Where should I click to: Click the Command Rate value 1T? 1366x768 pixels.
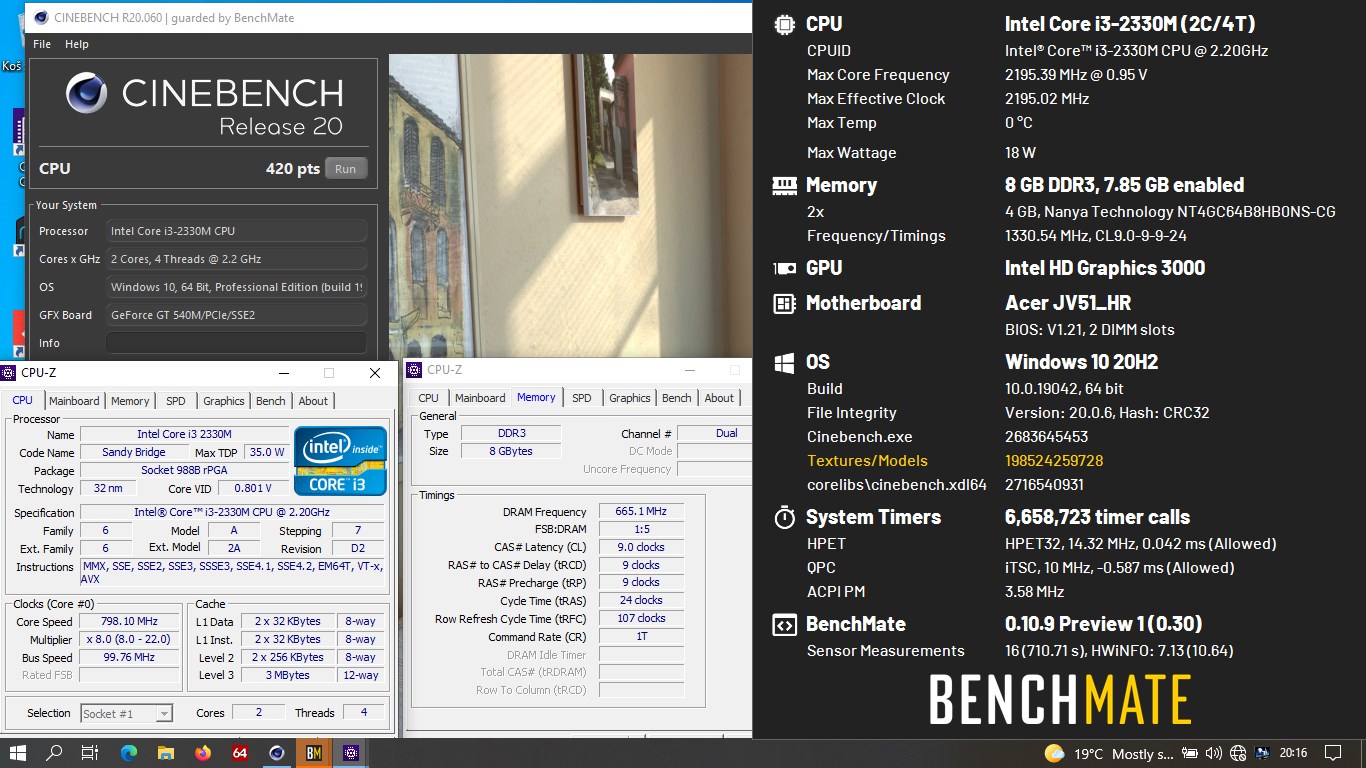tap(641, 637)
